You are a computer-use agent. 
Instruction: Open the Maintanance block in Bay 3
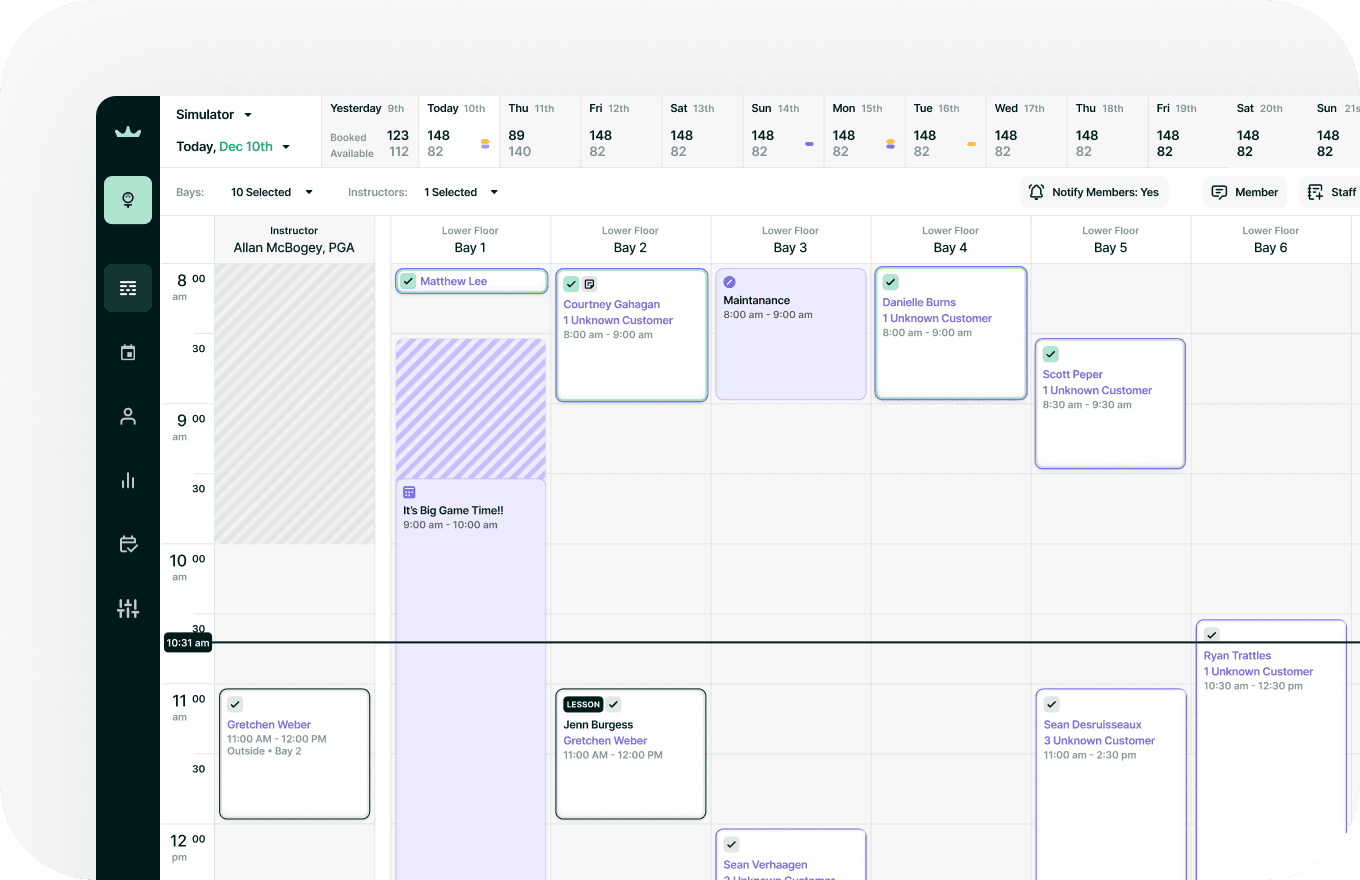pyautogui.click(x=791, y=334)
